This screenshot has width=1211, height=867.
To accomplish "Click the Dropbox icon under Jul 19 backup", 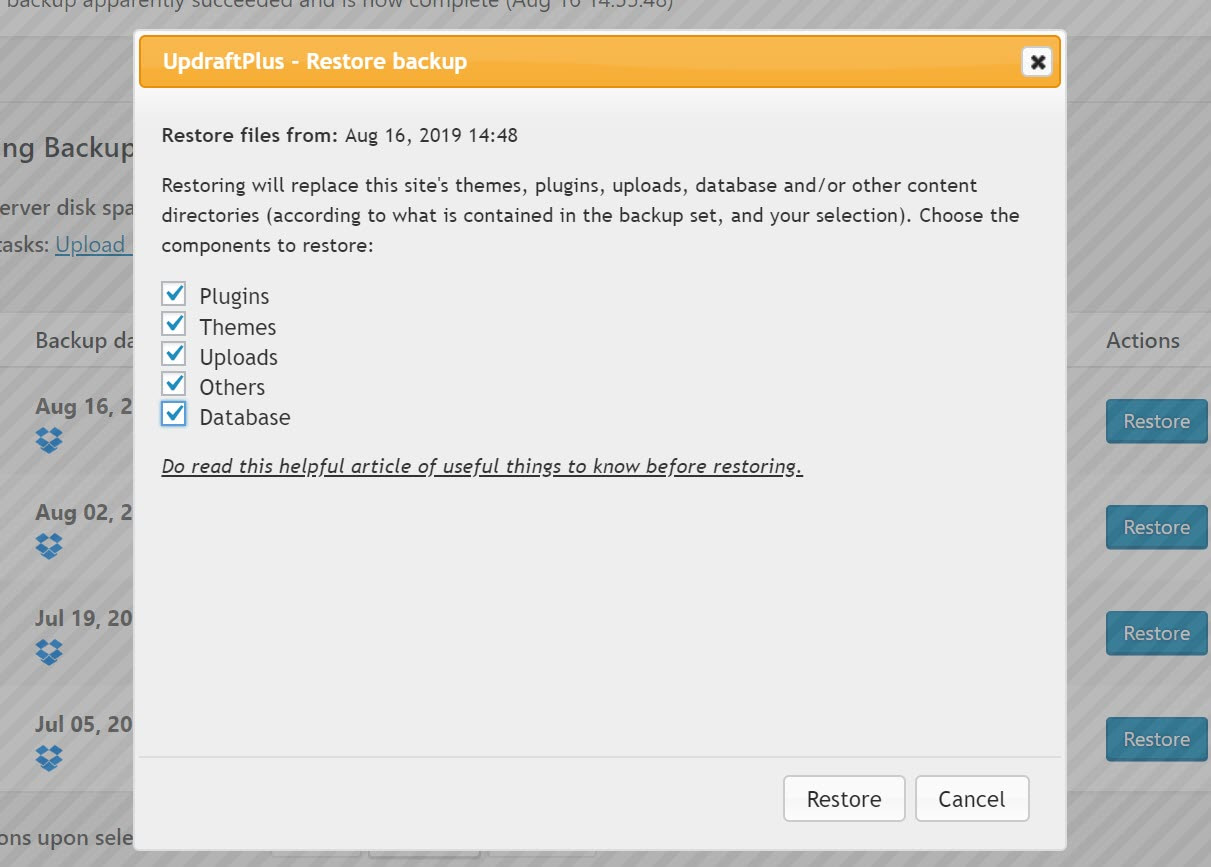I will 48,651.
